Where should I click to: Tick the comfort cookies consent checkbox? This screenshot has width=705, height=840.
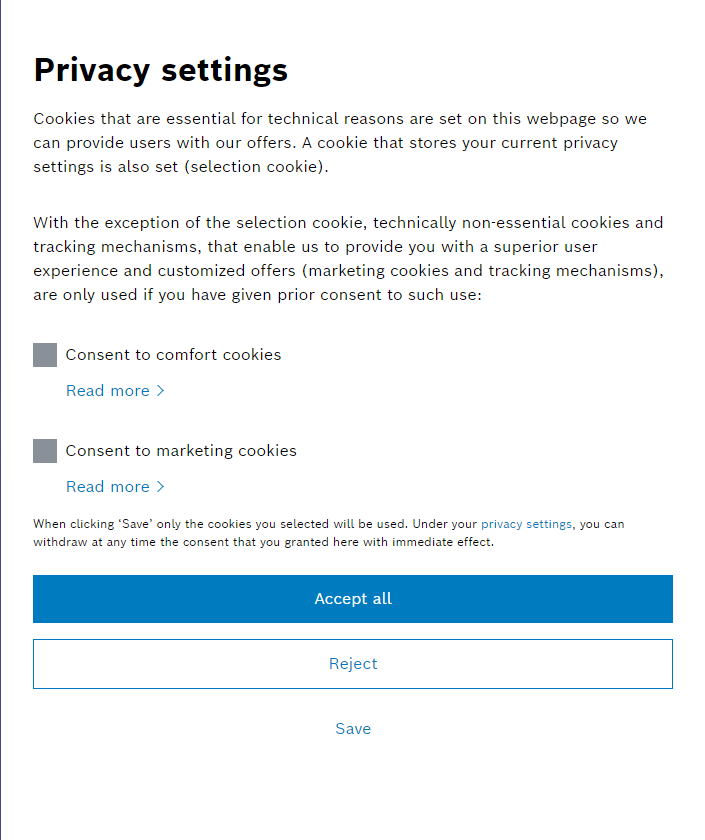point(45,355)
